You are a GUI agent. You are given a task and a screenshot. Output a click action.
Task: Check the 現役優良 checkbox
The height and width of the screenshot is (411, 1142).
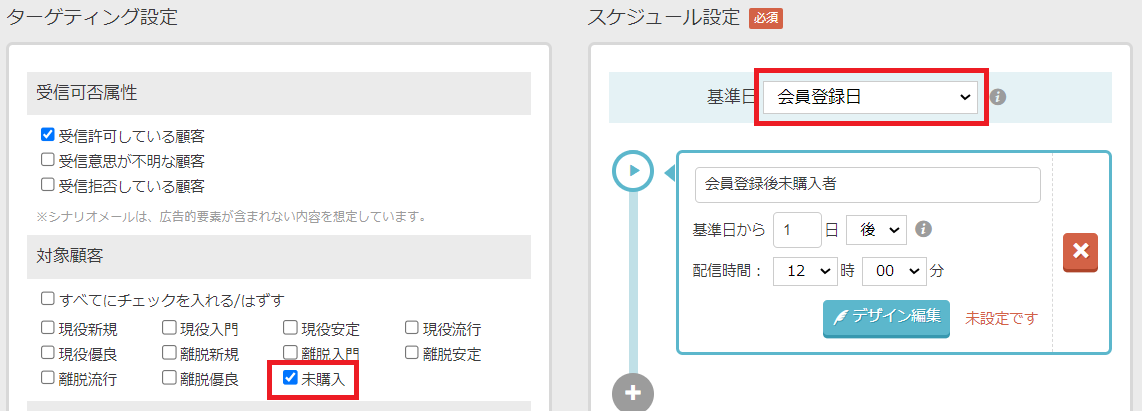coord(47,353)
